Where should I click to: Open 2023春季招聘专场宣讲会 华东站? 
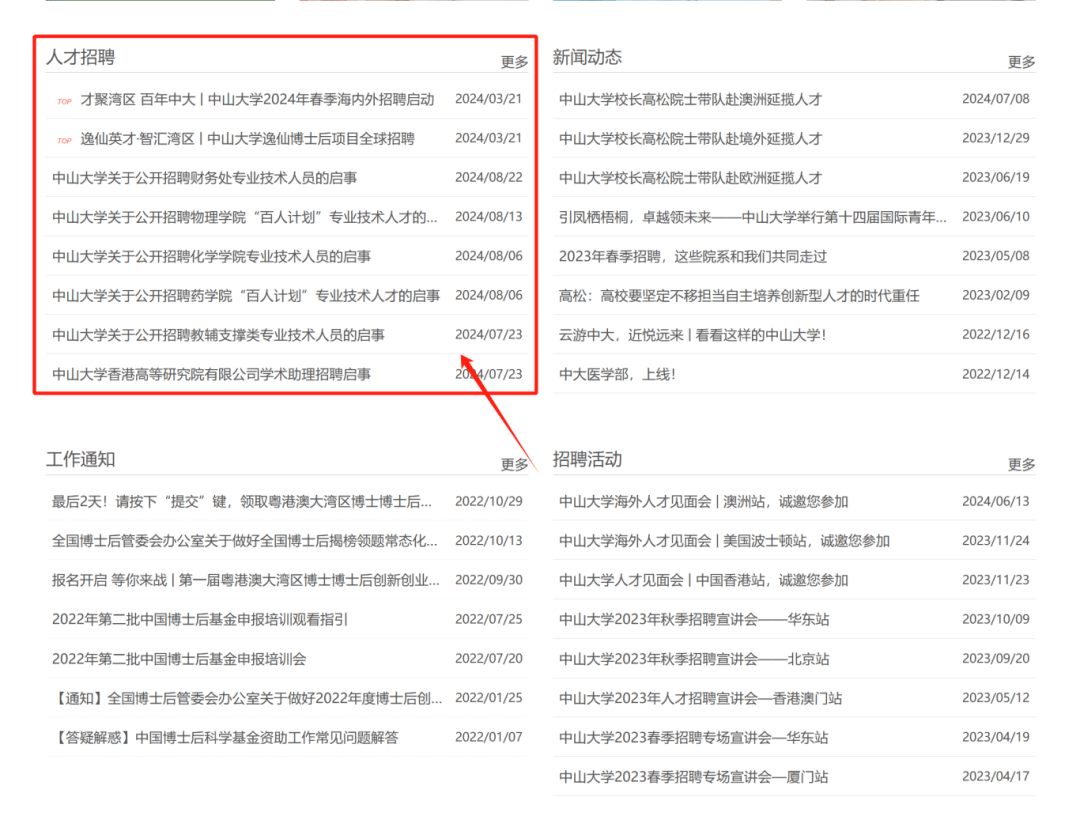[x=694, y=737]
